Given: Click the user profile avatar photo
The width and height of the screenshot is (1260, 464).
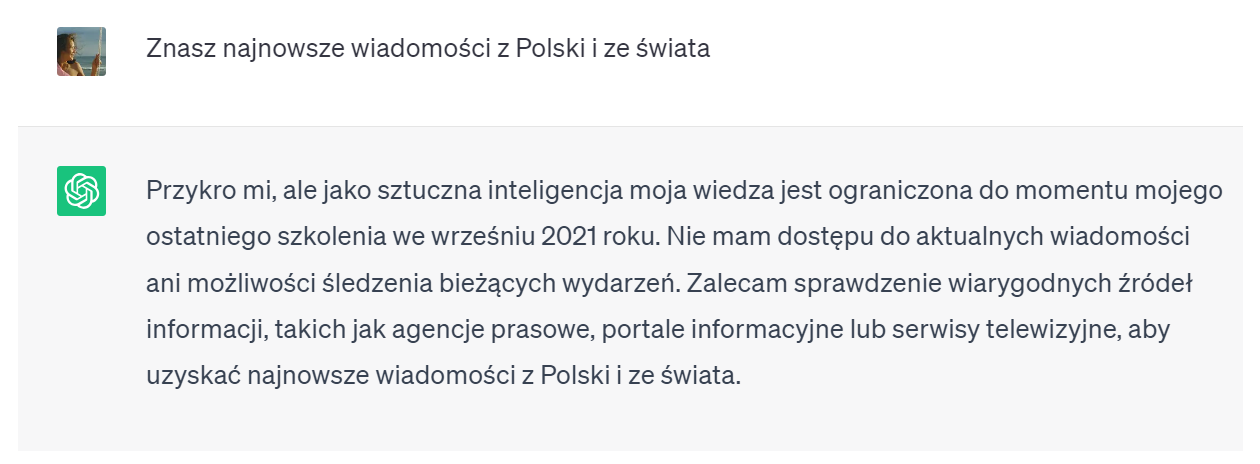Looking at the screenshot, I should tap(82, 52).
